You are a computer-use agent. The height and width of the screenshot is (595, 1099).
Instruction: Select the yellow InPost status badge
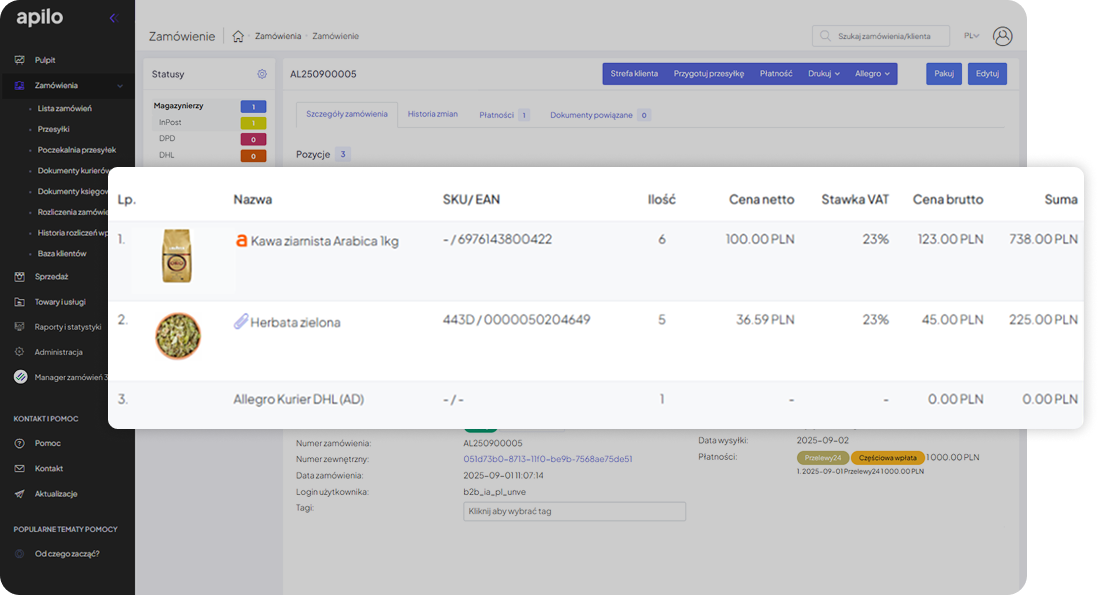253,123
